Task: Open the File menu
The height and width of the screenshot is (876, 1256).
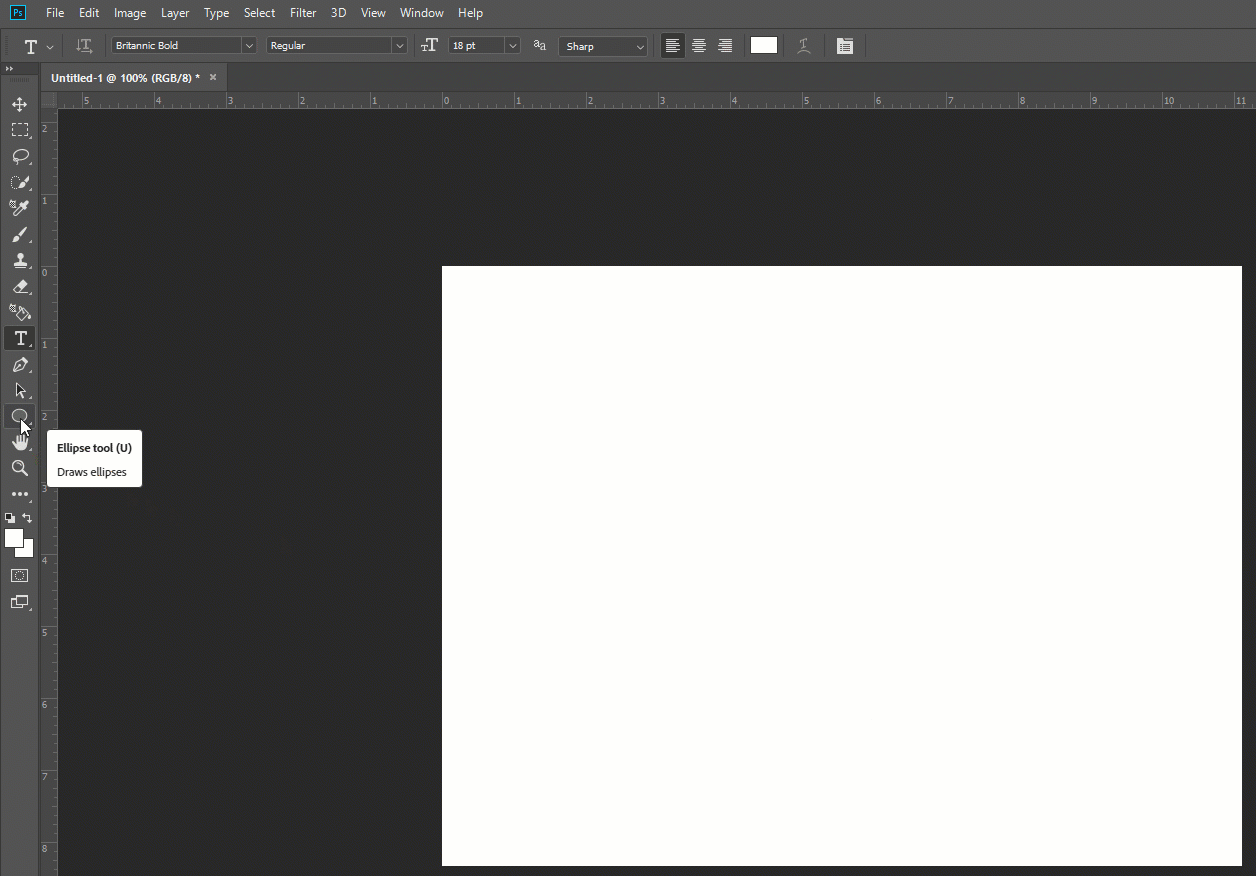Action: pyautogui.click(x=55, y=13)
